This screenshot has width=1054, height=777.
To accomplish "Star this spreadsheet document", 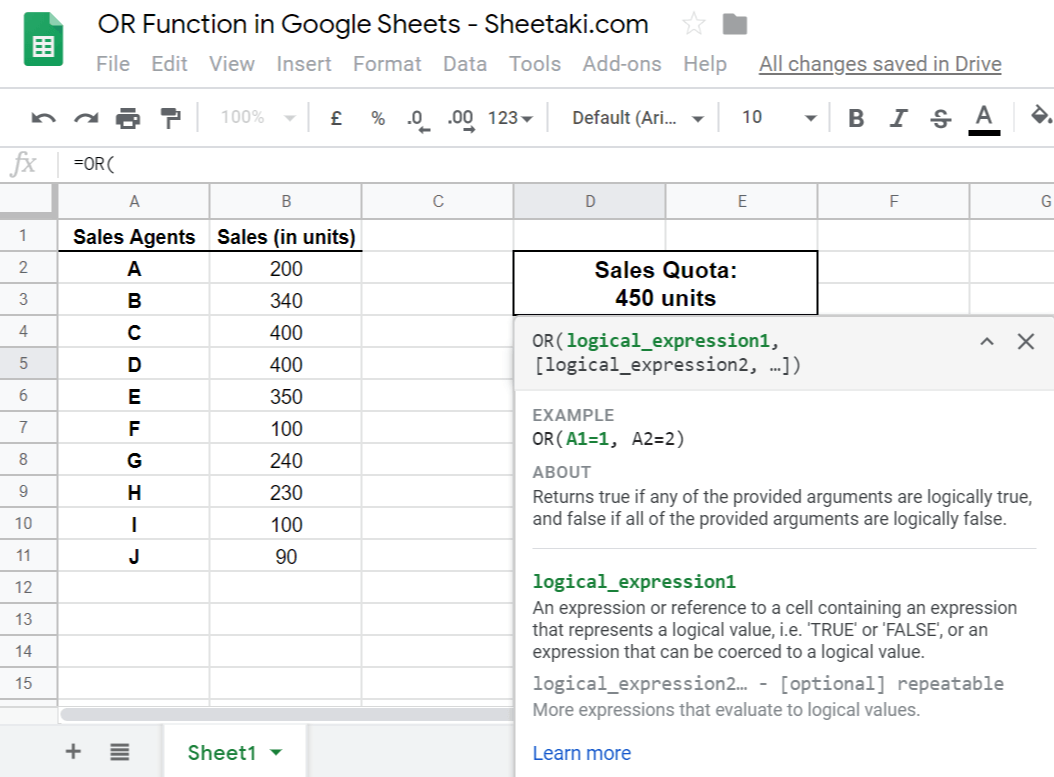I will (692, 25).
